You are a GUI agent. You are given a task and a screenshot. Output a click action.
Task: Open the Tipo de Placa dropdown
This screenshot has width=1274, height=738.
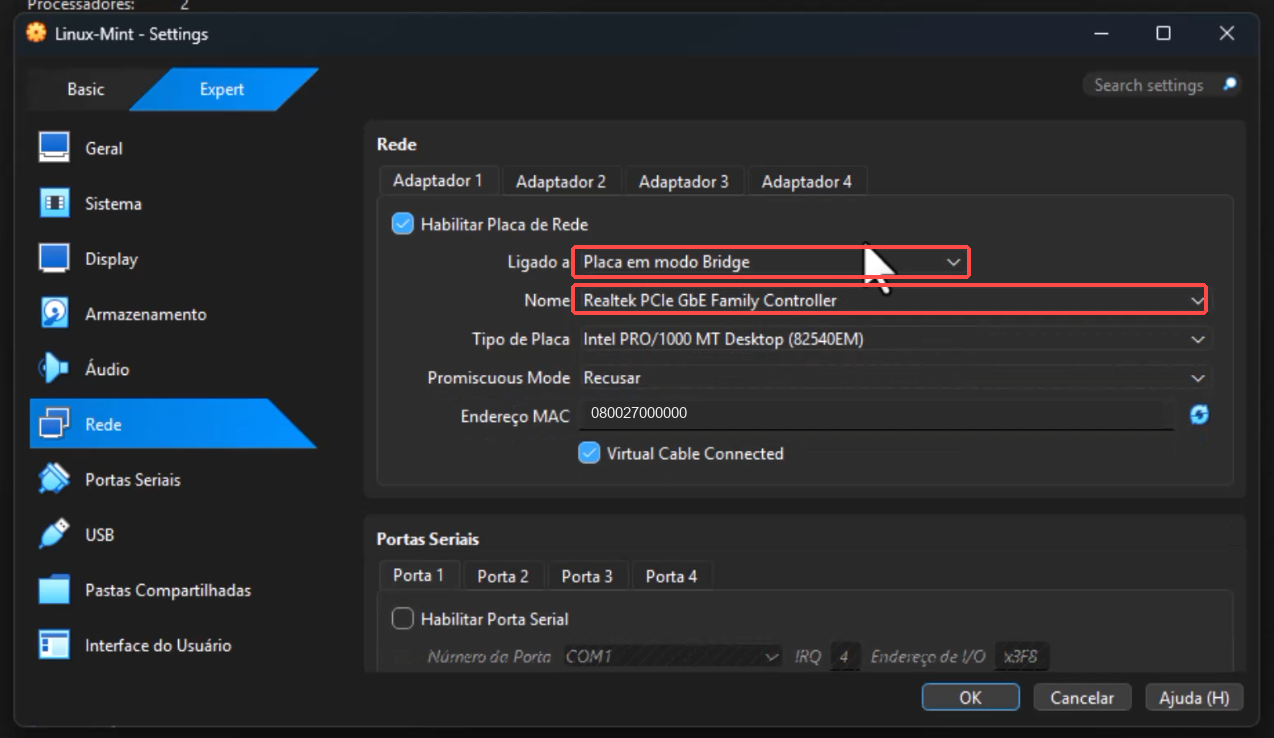[894, 339]
